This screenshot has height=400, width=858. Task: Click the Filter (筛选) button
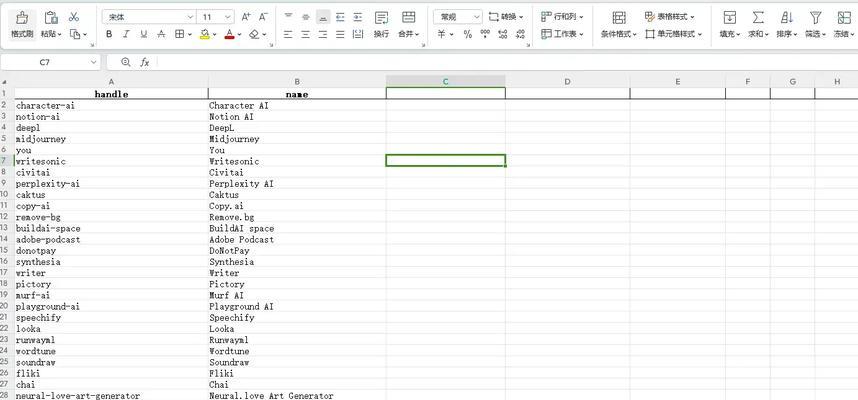pos(815,24)
